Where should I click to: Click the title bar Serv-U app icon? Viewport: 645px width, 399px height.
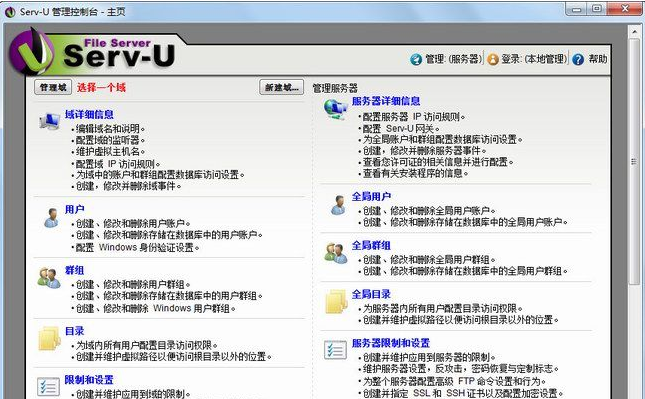(10, 12)
